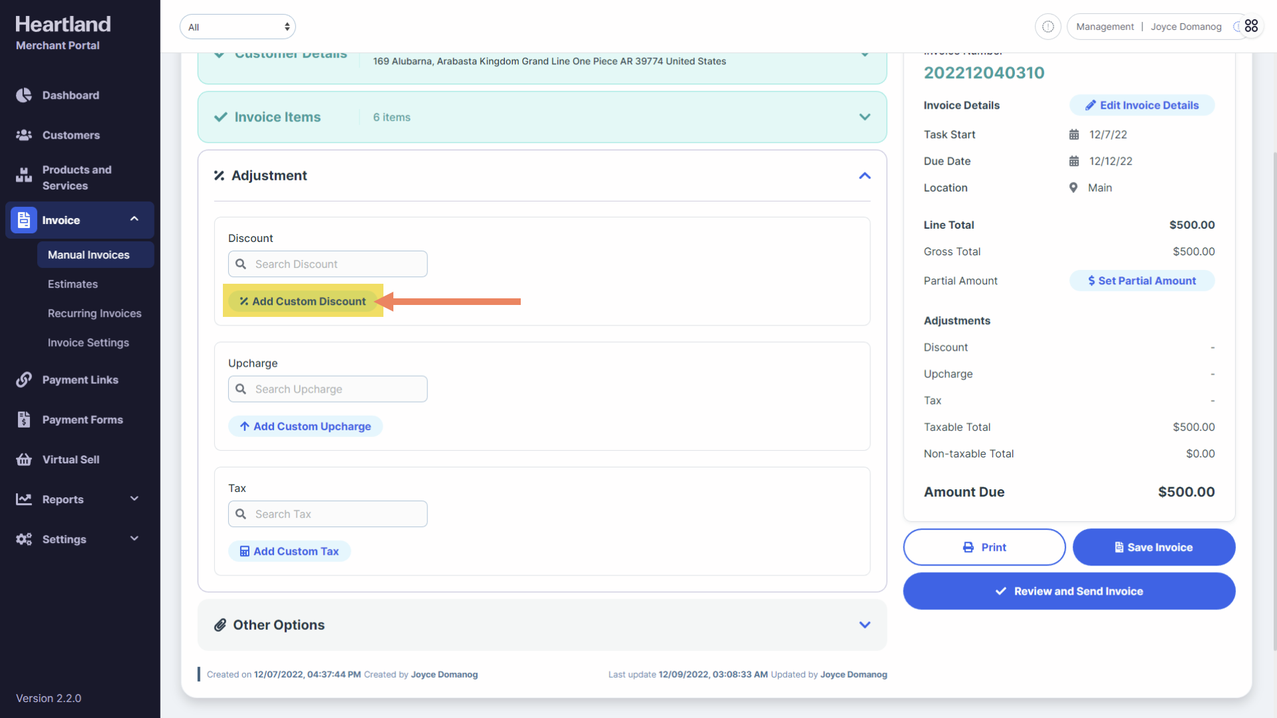Collapse the Adjustment section chevron
The width and height of the screenshot is (1277, 718).
point(865,176)
